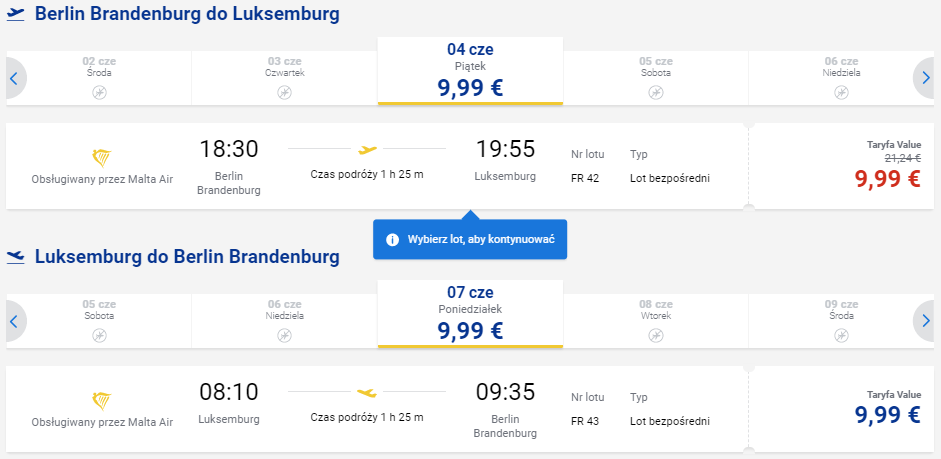
Task: Choose the 06 cze Niedziela return date
Action: pos(284,321)
